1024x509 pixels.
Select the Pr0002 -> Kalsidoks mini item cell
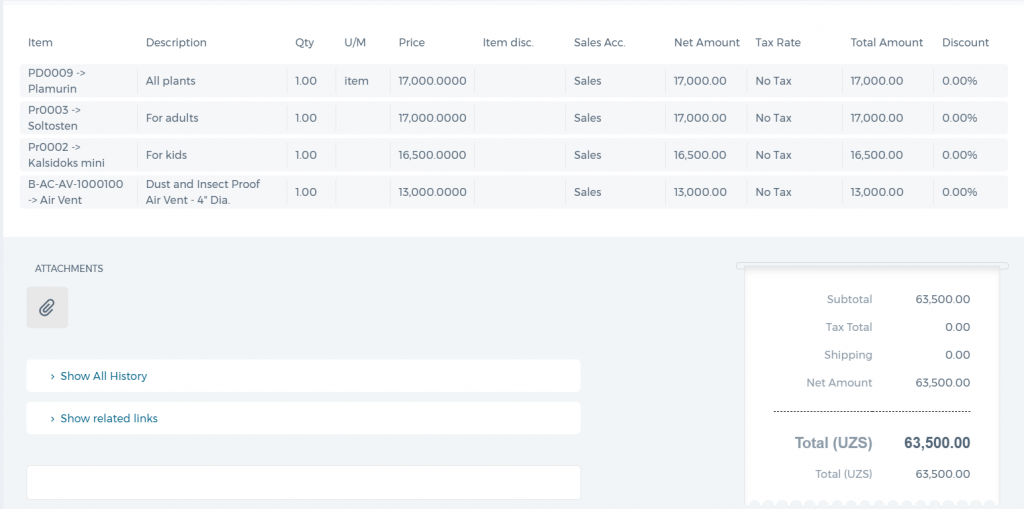(79, 155)
